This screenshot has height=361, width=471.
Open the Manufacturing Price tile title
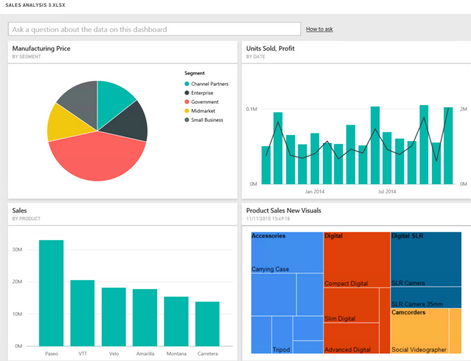[41, 48]
